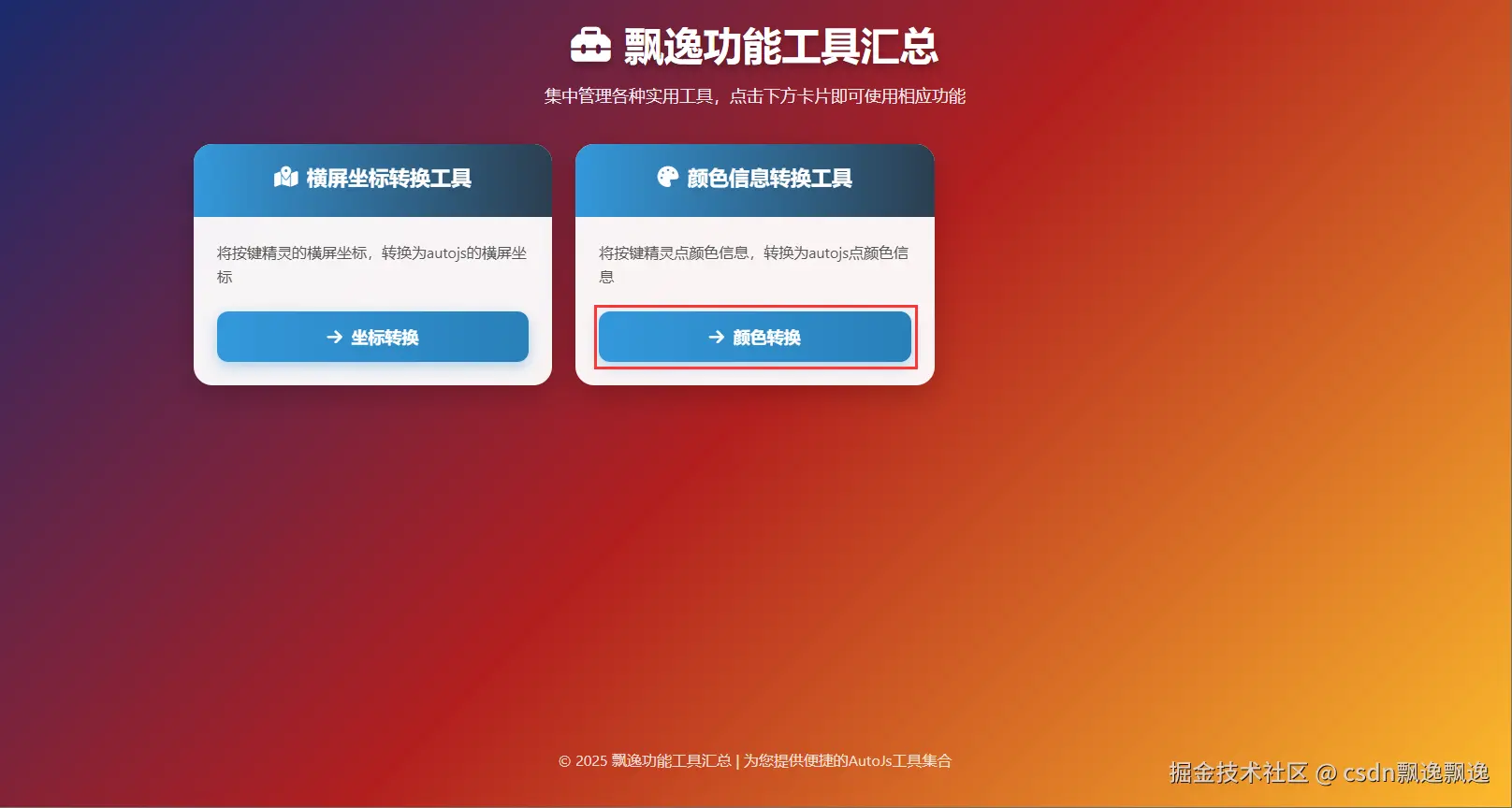The width and height of the screenshot is (1512, 808).
Task: Click the description text about autojs的横屏坐标
Action: tap(372, 265)
